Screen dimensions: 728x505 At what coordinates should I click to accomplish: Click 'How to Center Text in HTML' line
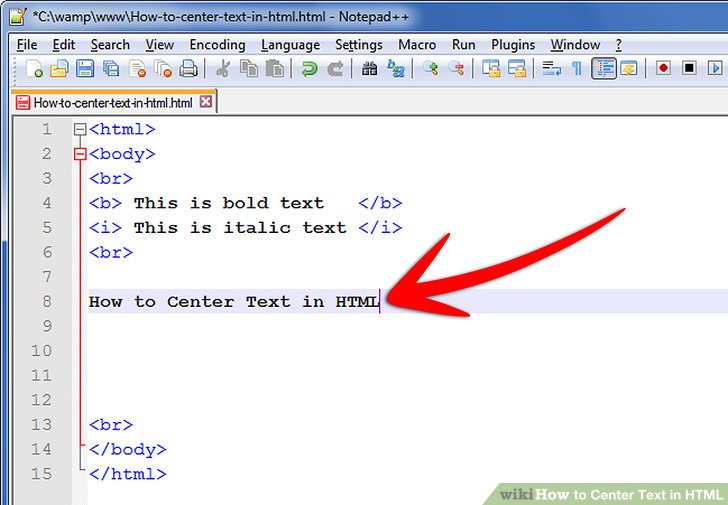234,301
